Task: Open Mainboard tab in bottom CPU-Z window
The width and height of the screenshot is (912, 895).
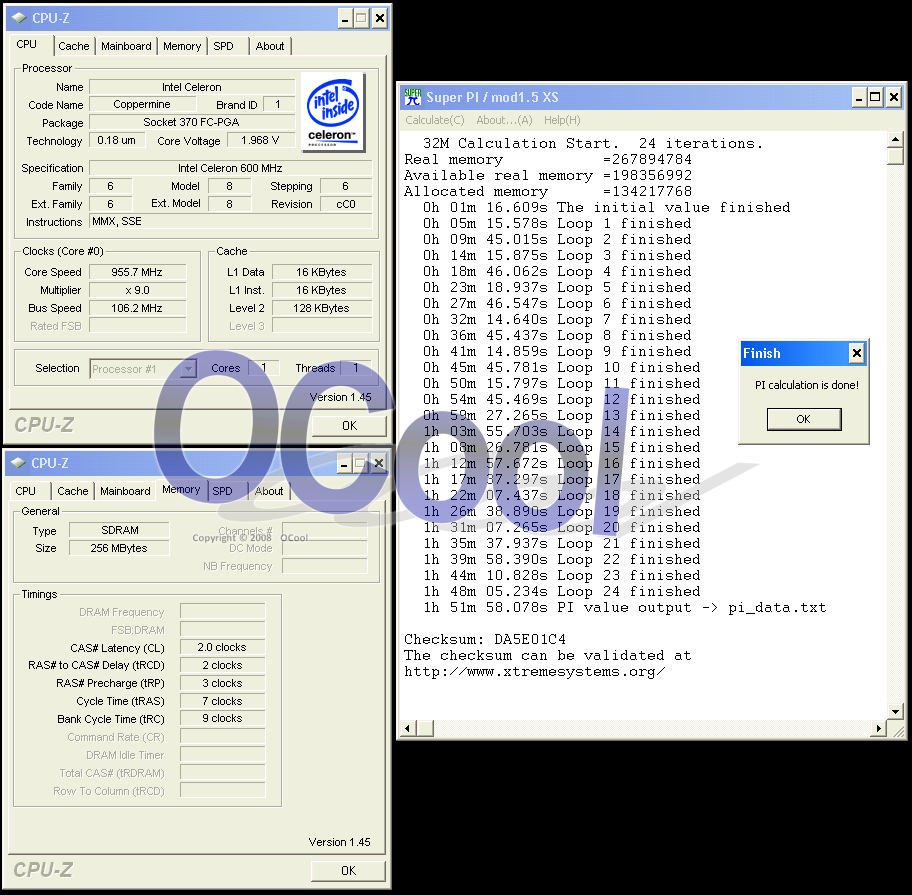Action: click(x=125, y=491)
